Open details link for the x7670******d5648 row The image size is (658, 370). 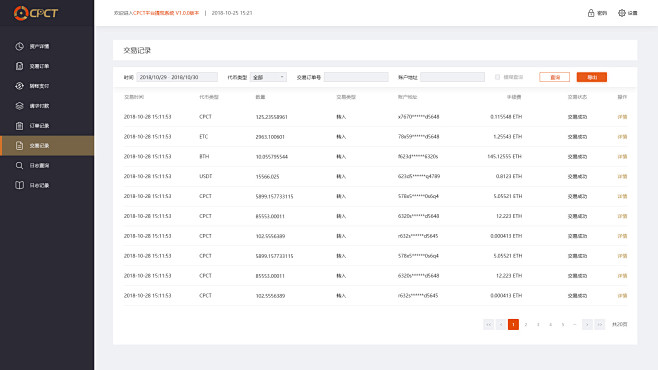[622, 117]
